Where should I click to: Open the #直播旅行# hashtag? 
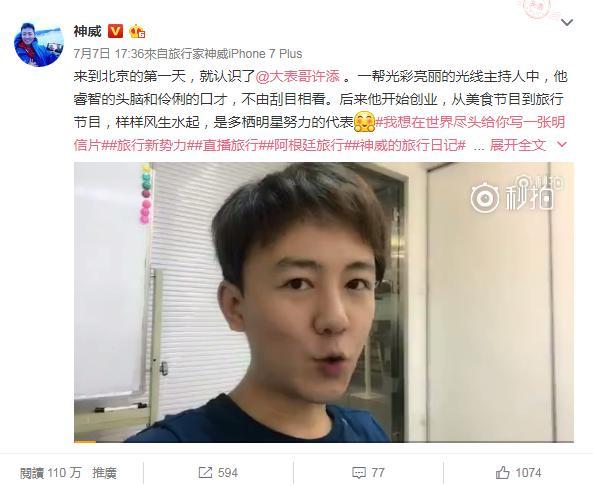tap(231, 145)
